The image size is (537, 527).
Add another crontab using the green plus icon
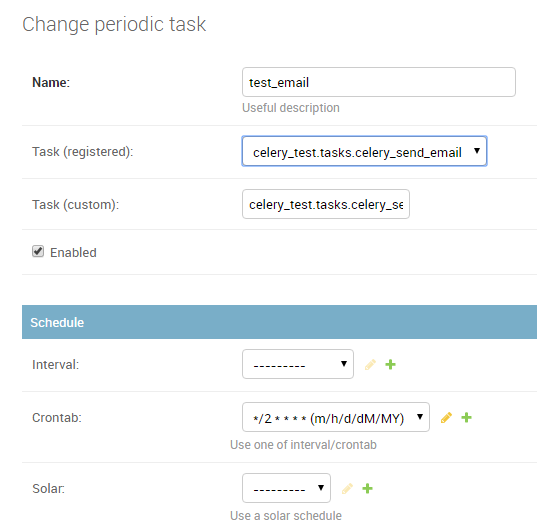(466, 417)
